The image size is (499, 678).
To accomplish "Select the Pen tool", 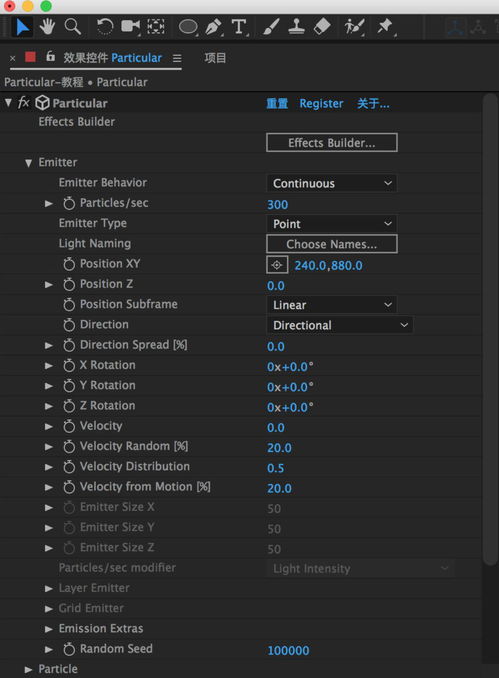I will [x=213, y=27].
